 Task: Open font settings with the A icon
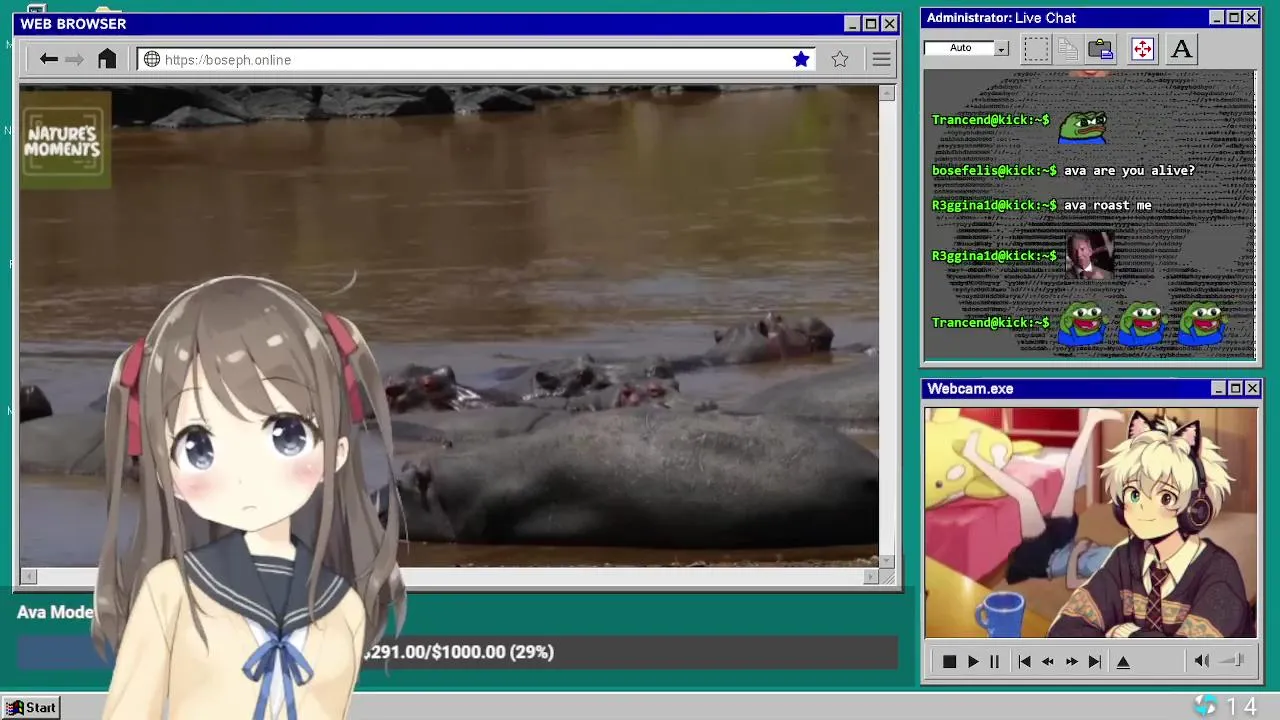[1182, 48]
